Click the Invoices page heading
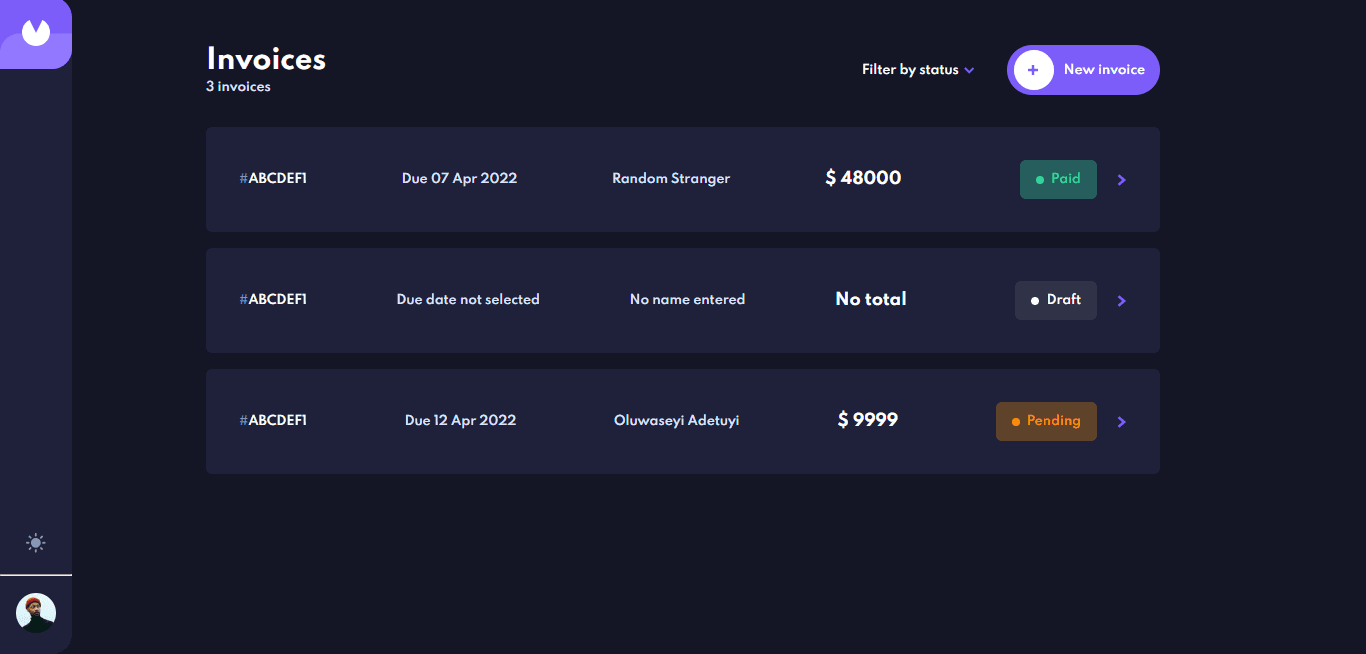The image size is (1366, 654). pos(266,59)
